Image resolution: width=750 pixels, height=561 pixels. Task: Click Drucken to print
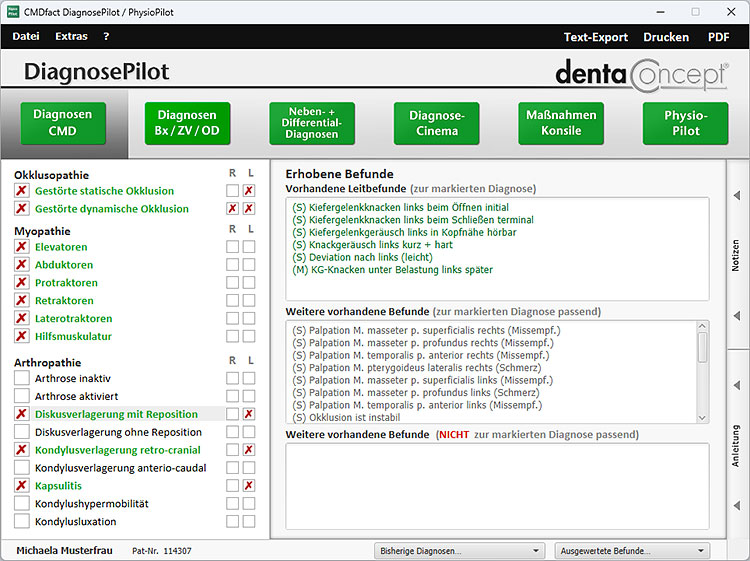coord(666,37)
